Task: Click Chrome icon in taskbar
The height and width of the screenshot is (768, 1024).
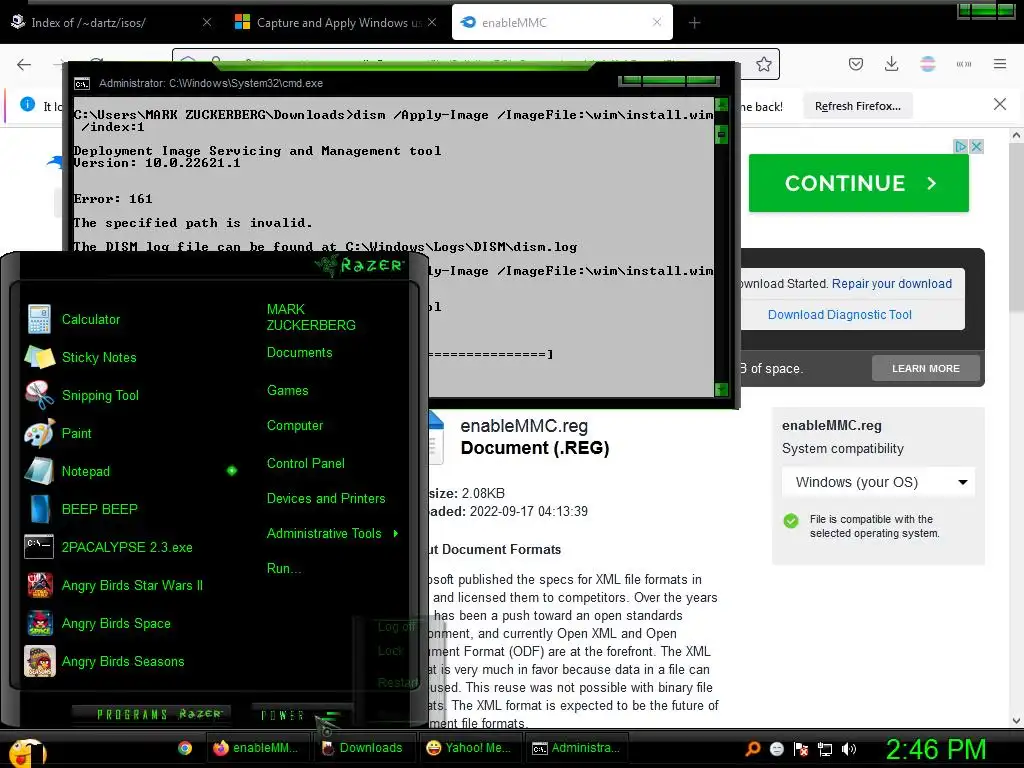Action: coord(185,748)
